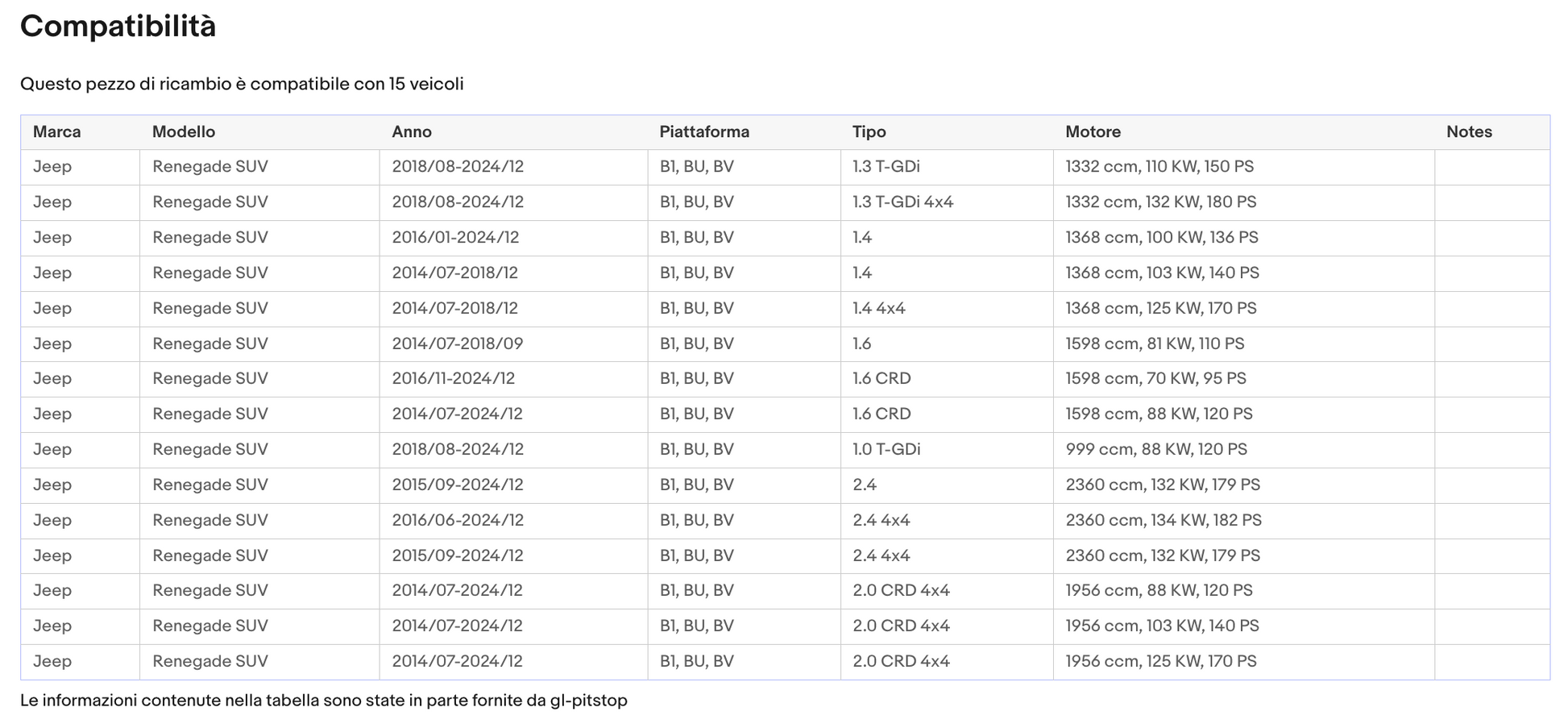The height and width of the screenshot is (724, 1568).
Task: Click the 999 ccm, 88 KW engine cell
Action: click(x=1155, y=449)
